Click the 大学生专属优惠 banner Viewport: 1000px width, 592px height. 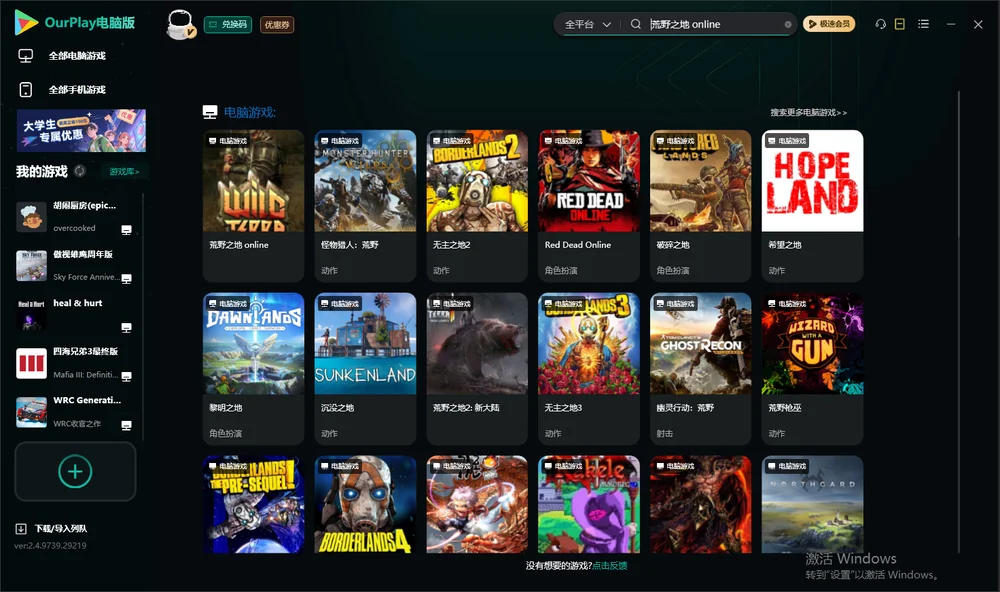[x=81, y=130]
